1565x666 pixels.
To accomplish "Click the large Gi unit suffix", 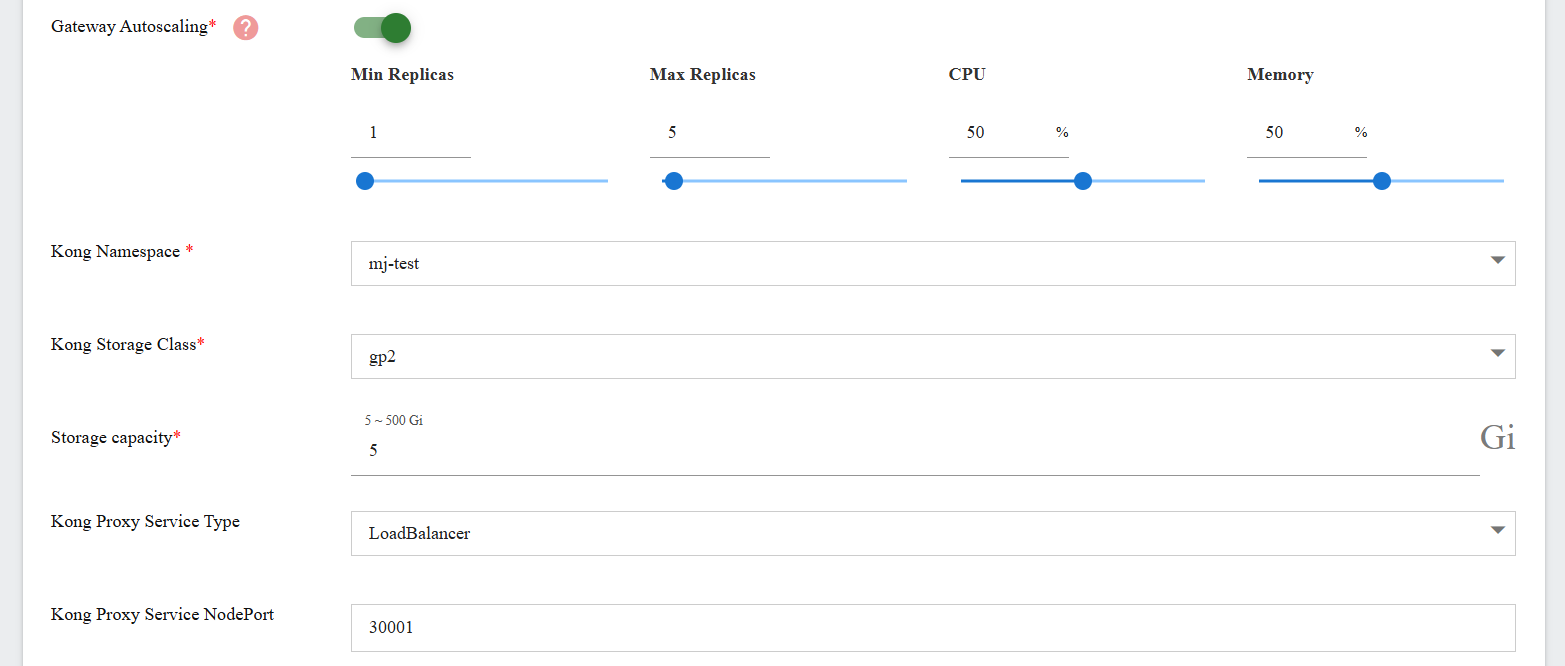I will point(1497,437).
